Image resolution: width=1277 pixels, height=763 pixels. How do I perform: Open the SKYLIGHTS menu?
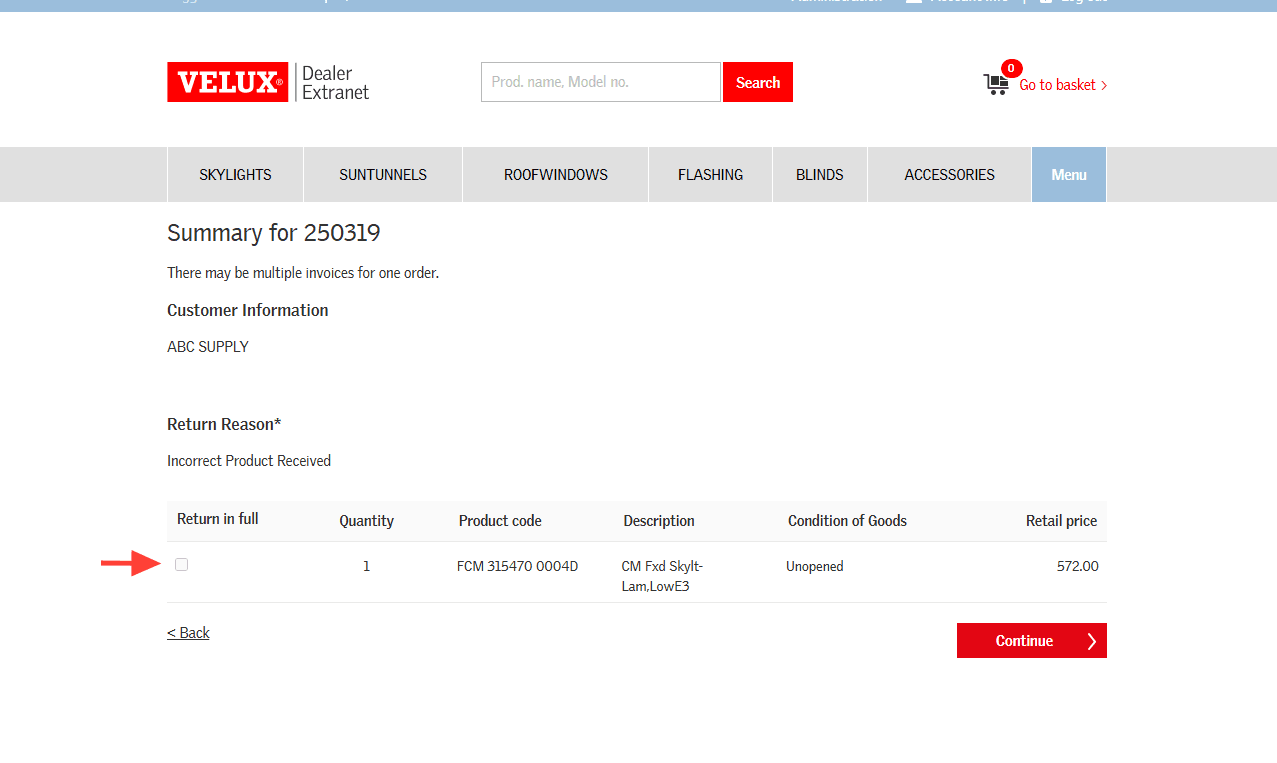pos(235,175)
